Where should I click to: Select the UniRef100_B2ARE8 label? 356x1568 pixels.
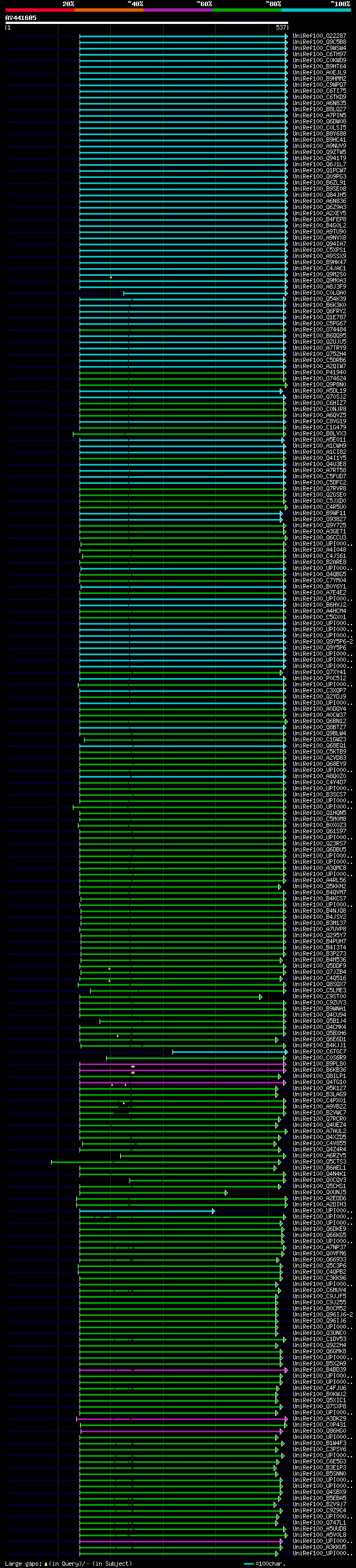tap(319, 562)
